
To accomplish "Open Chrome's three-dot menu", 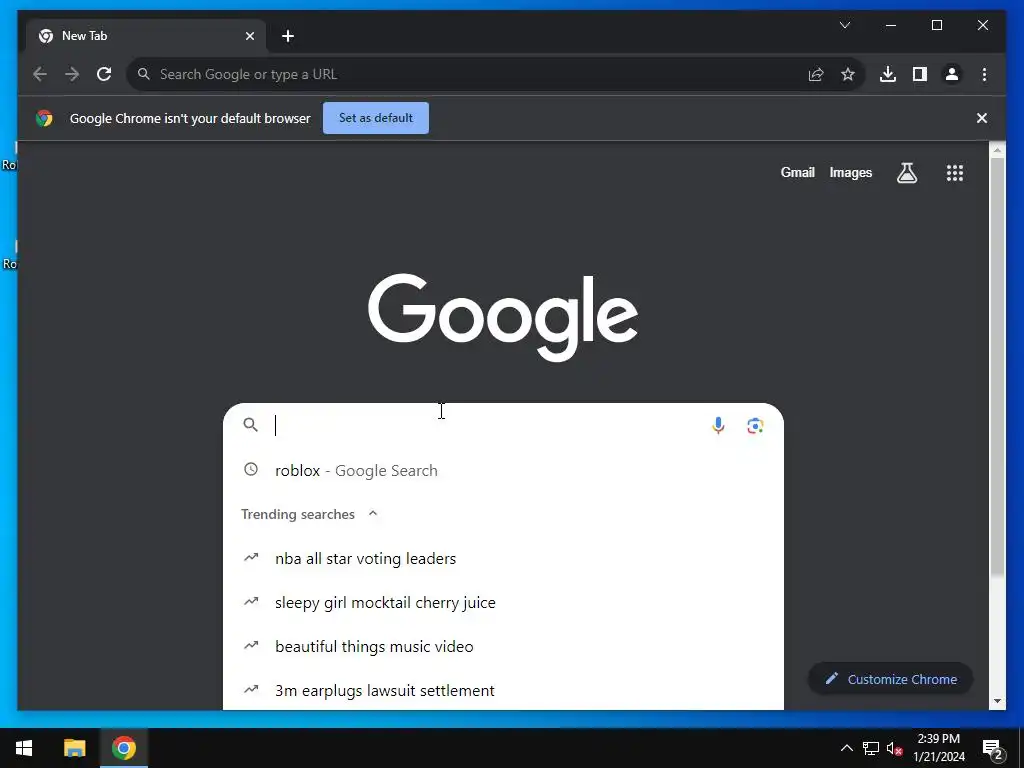I will 984,74.
